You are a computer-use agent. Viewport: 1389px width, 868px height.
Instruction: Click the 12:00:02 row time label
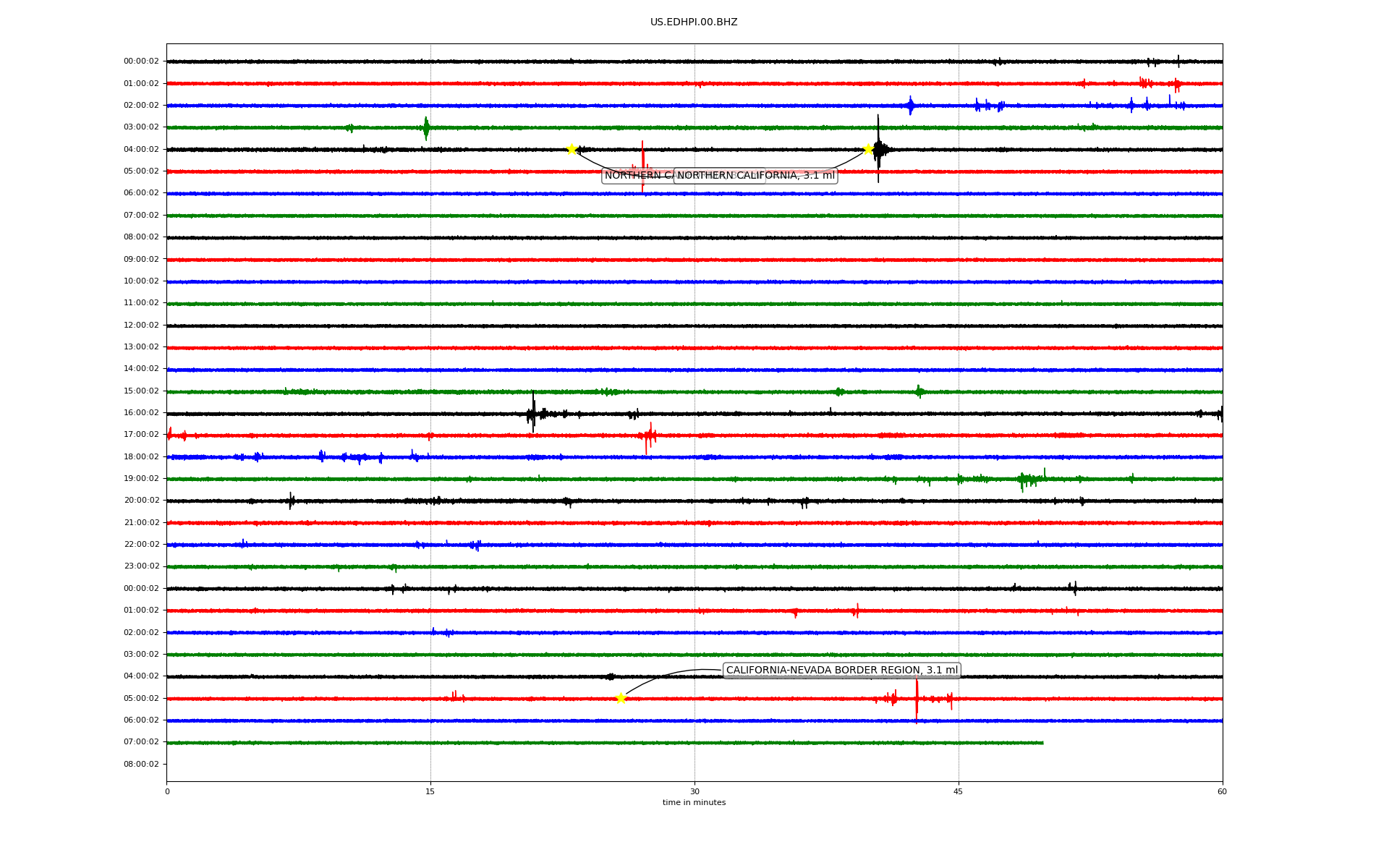point(141,325)
